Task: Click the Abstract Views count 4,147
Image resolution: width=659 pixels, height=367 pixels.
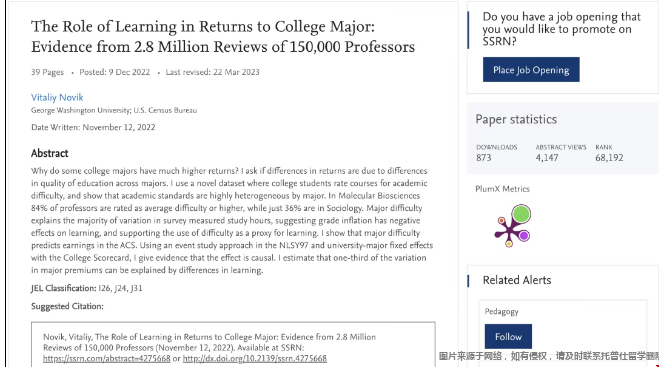Action: point(547,158)
